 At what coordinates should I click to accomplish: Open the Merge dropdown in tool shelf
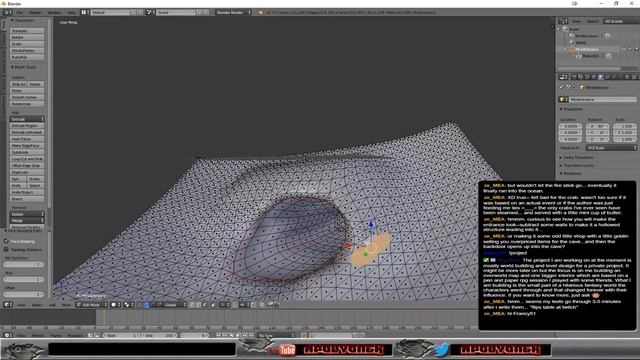click(27, 220)
